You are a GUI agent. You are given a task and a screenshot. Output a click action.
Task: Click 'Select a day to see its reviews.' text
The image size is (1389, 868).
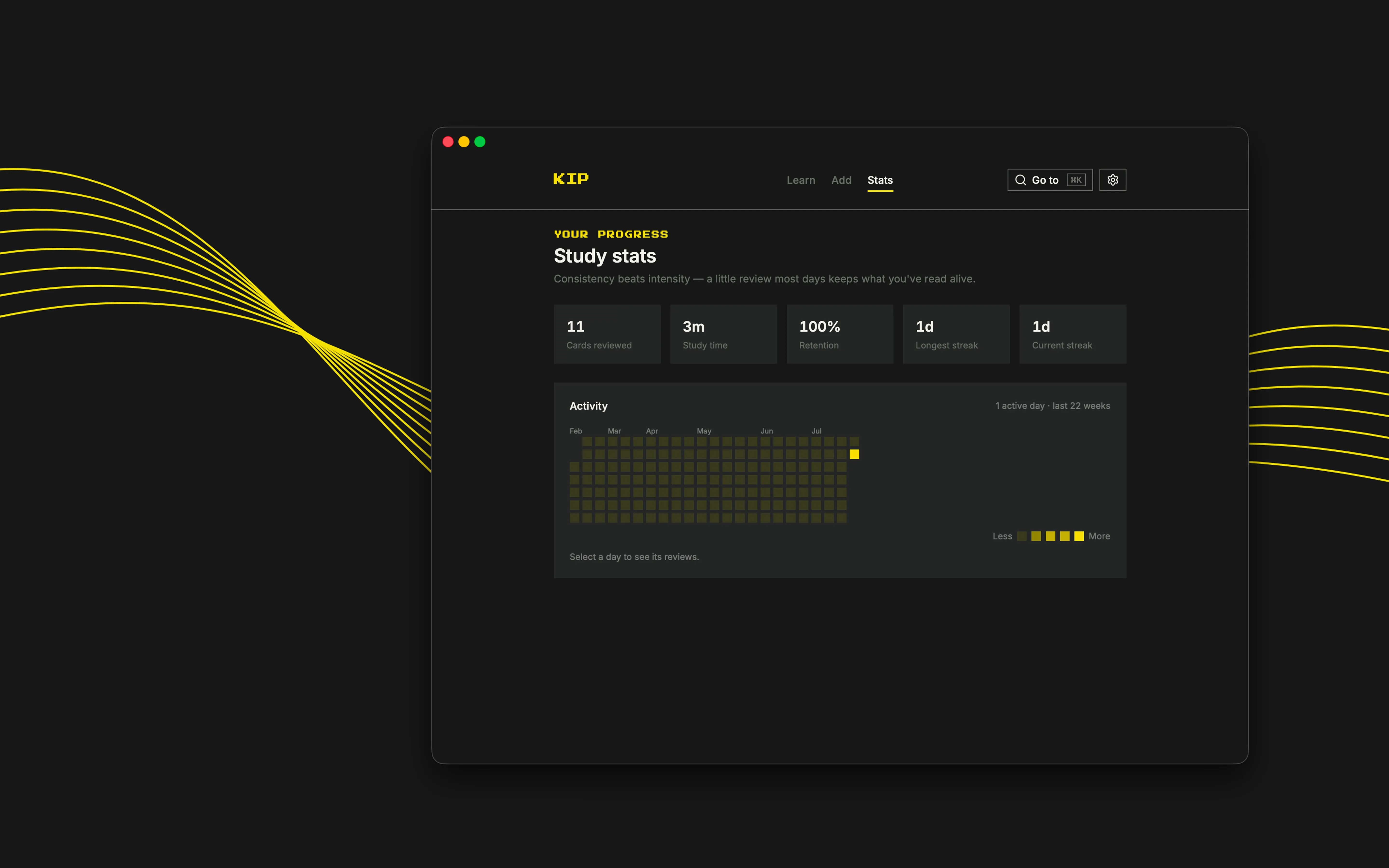(634, 557)
